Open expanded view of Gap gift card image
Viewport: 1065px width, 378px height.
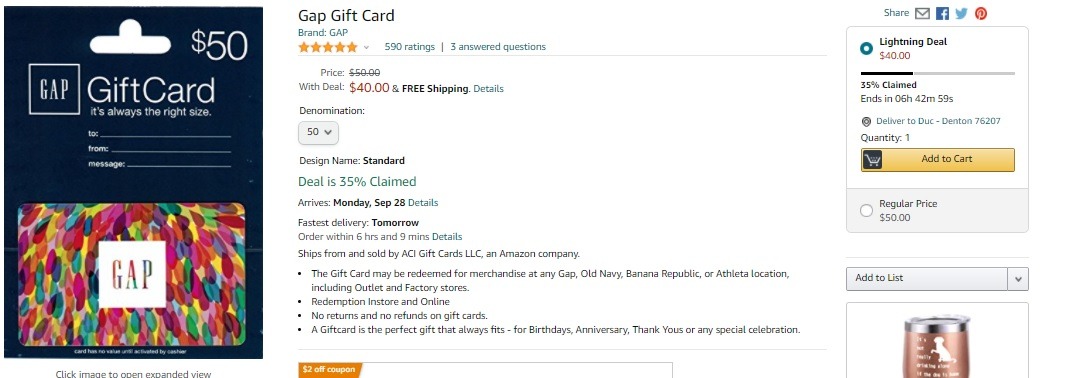coord(134,183)
